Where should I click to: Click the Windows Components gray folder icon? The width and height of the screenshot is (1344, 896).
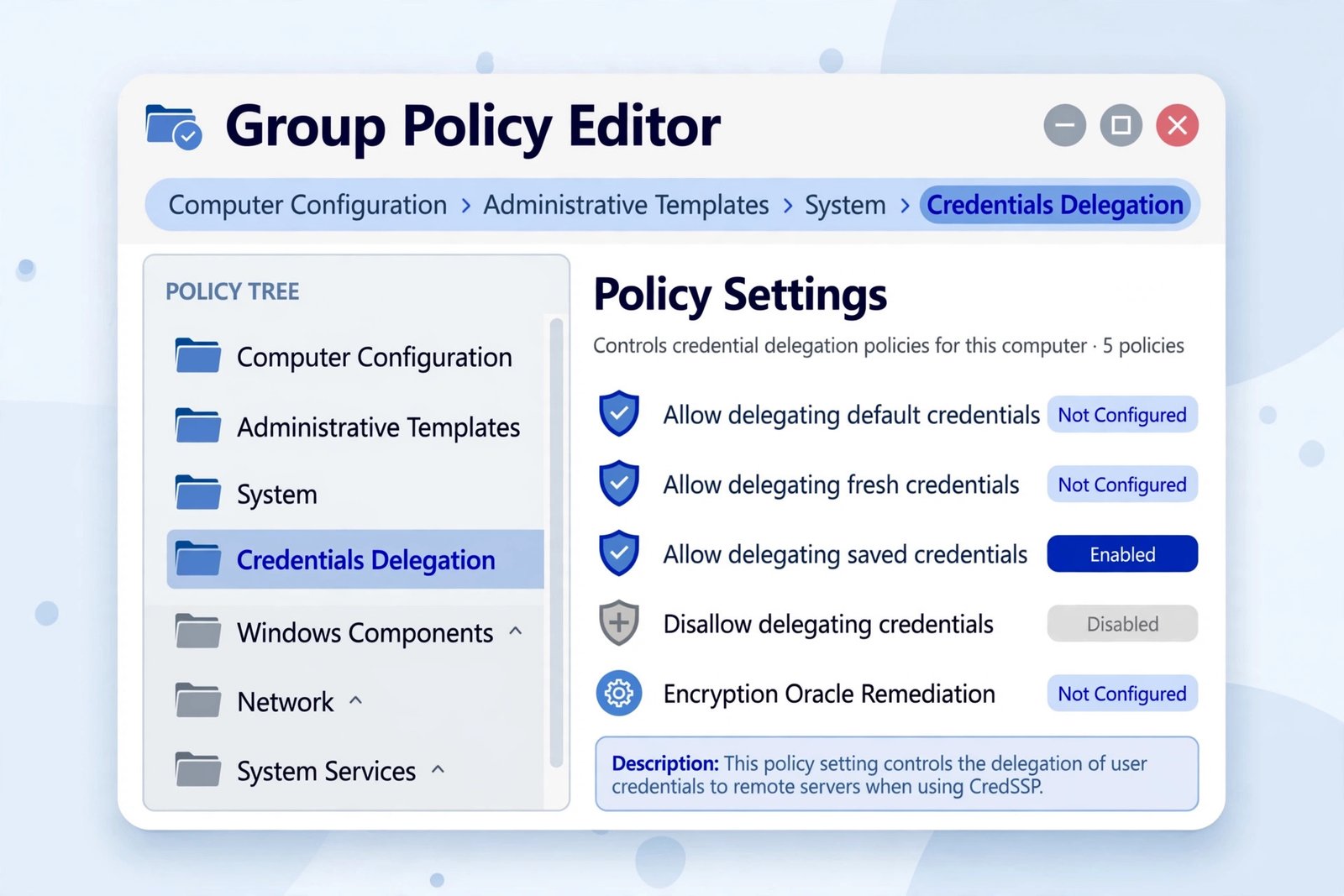click(197, 631)
